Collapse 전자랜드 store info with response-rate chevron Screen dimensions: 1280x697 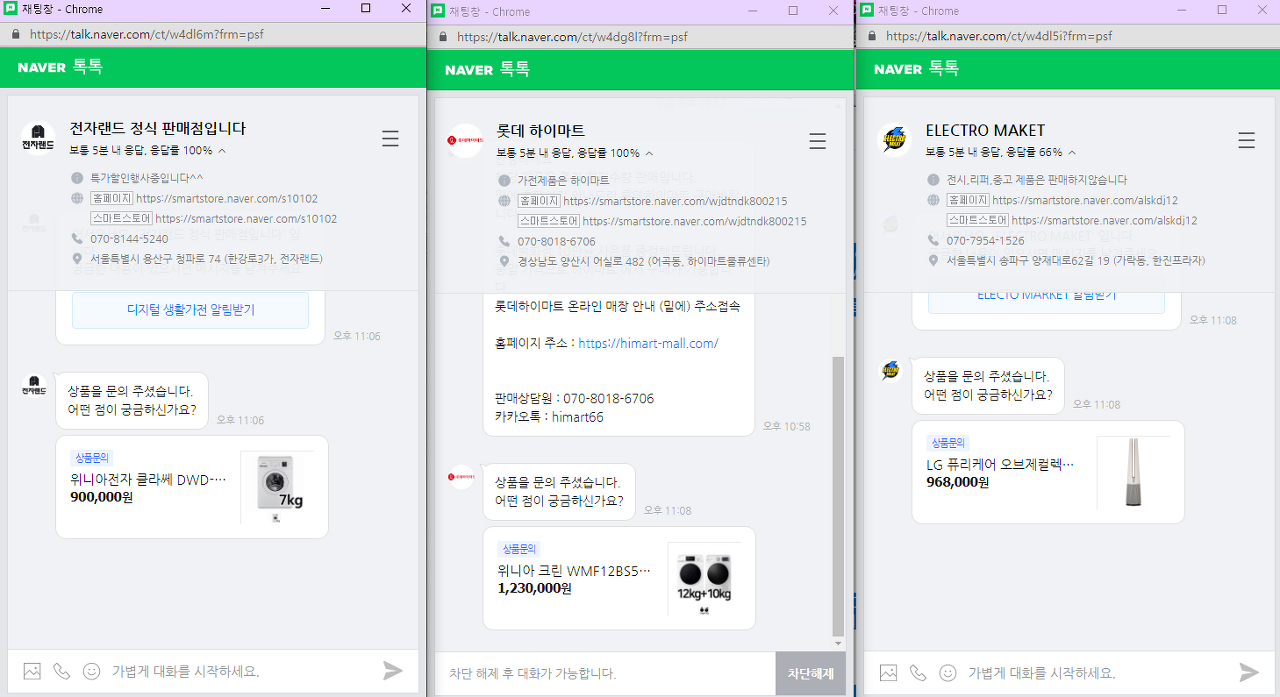(x=222, y=151)
